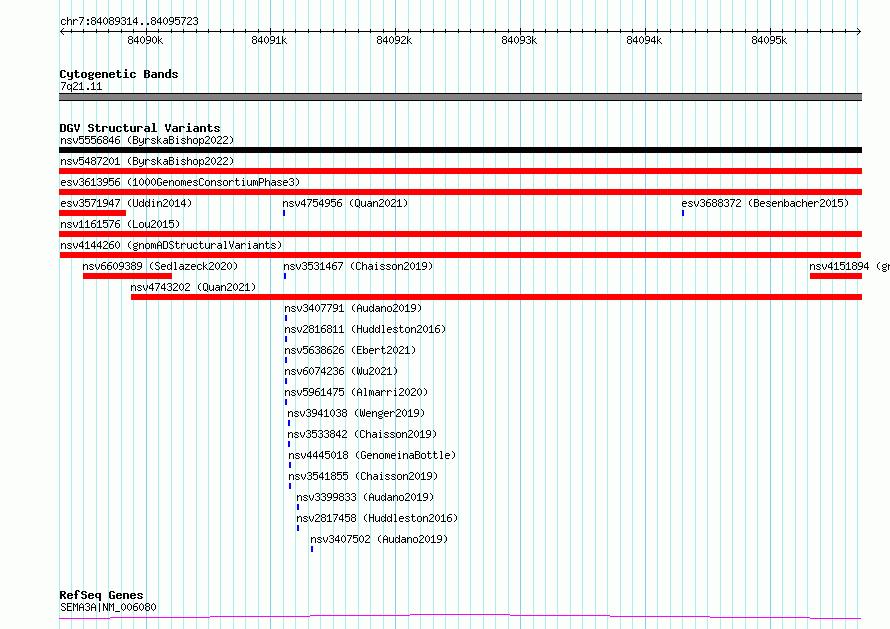
Task: Click the nsv5556846 (ByrskaBishop2022) label
Action: click(147, 140)
